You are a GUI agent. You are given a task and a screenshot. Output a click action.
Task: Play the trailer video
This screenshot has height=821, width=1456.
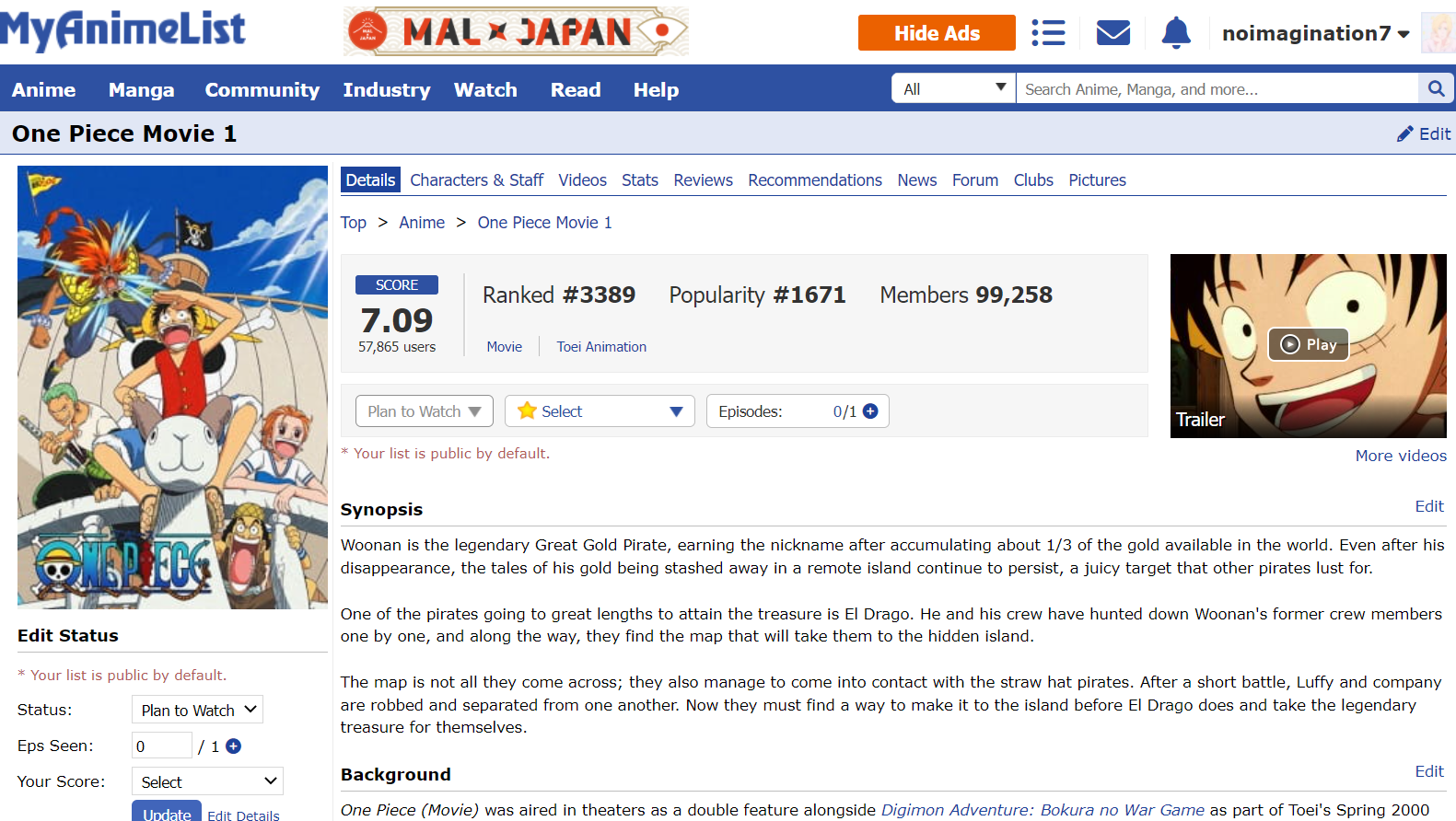[x=1309, y=344]
